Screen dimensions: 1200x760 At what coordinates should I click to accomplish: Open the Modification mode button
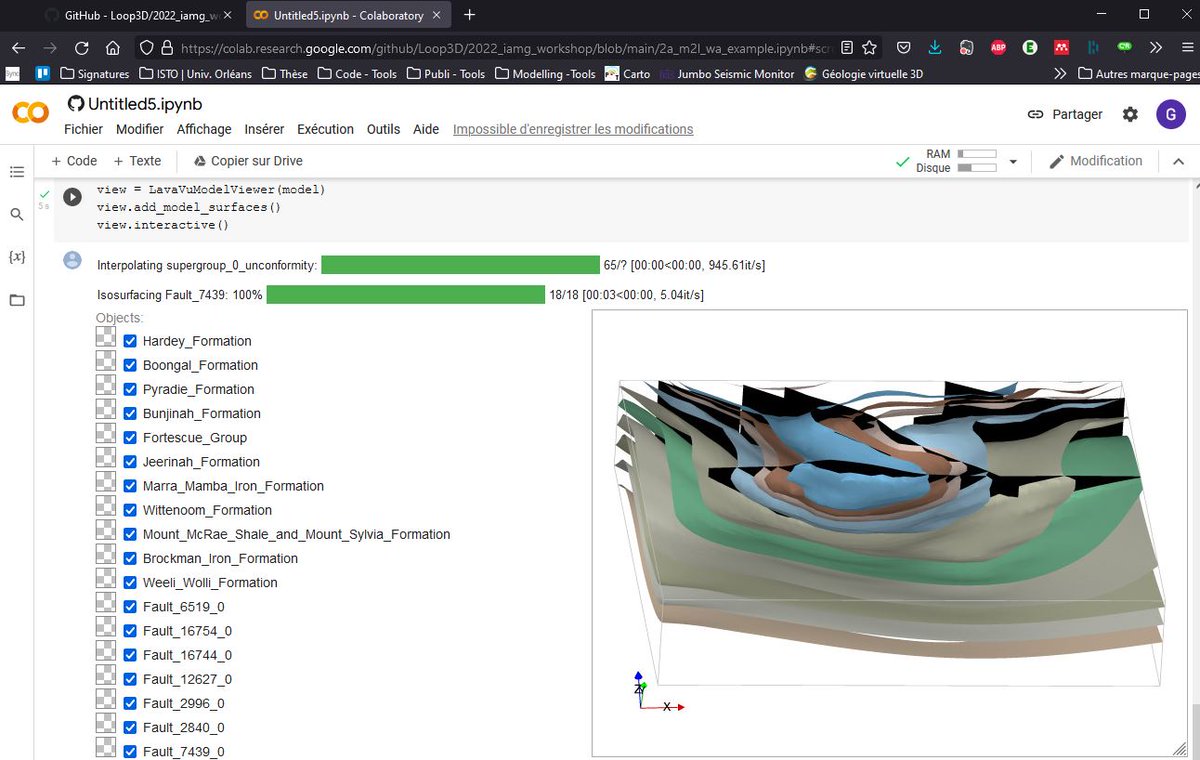click(1095, 161)
